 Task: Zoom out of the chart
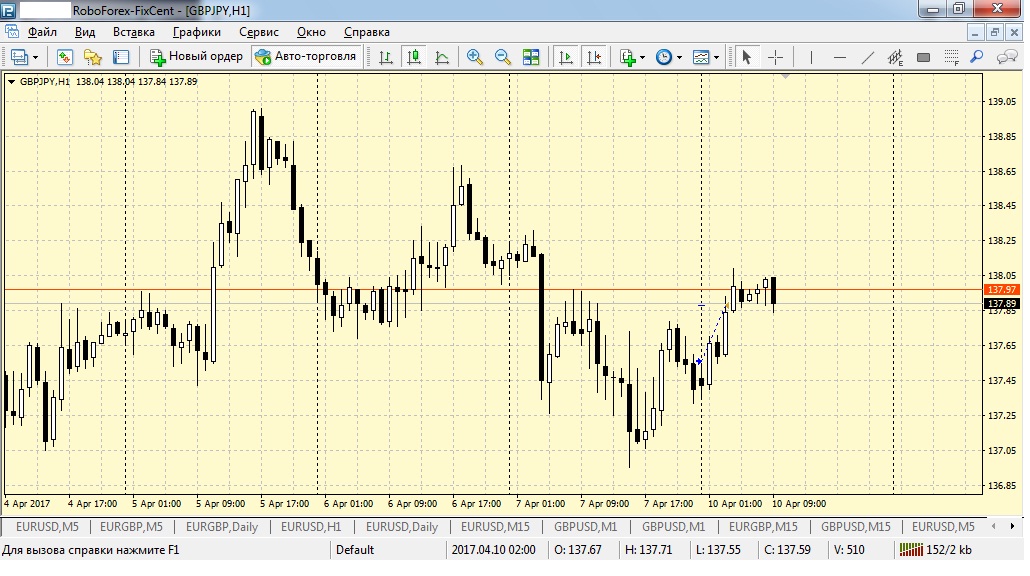point(503,57)
